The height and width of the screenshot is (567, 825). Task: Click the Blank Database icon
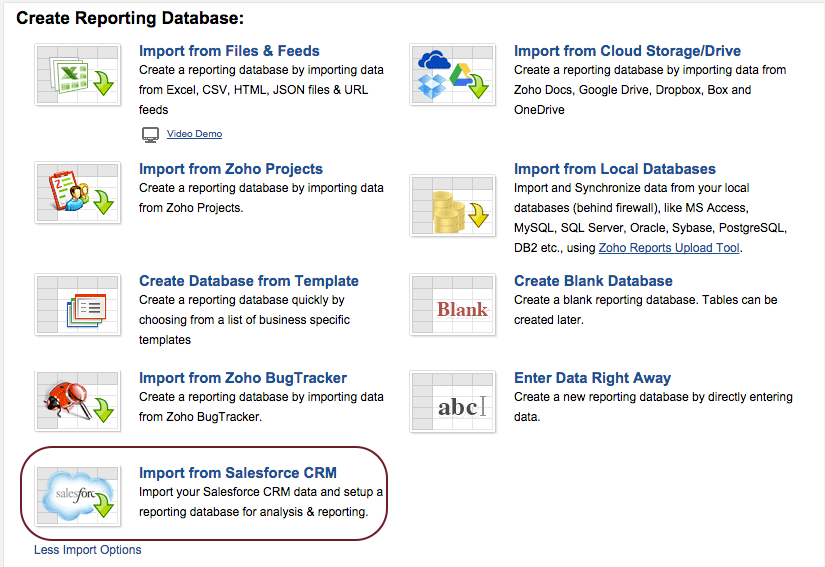[x=453, y=304]
